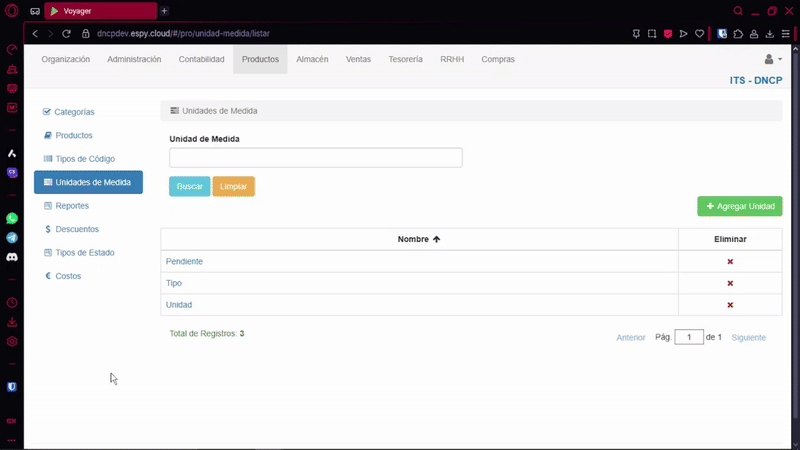Open the extensions cube icon
The width and height of the screenshot is (800, 450).
pos(738,34)
